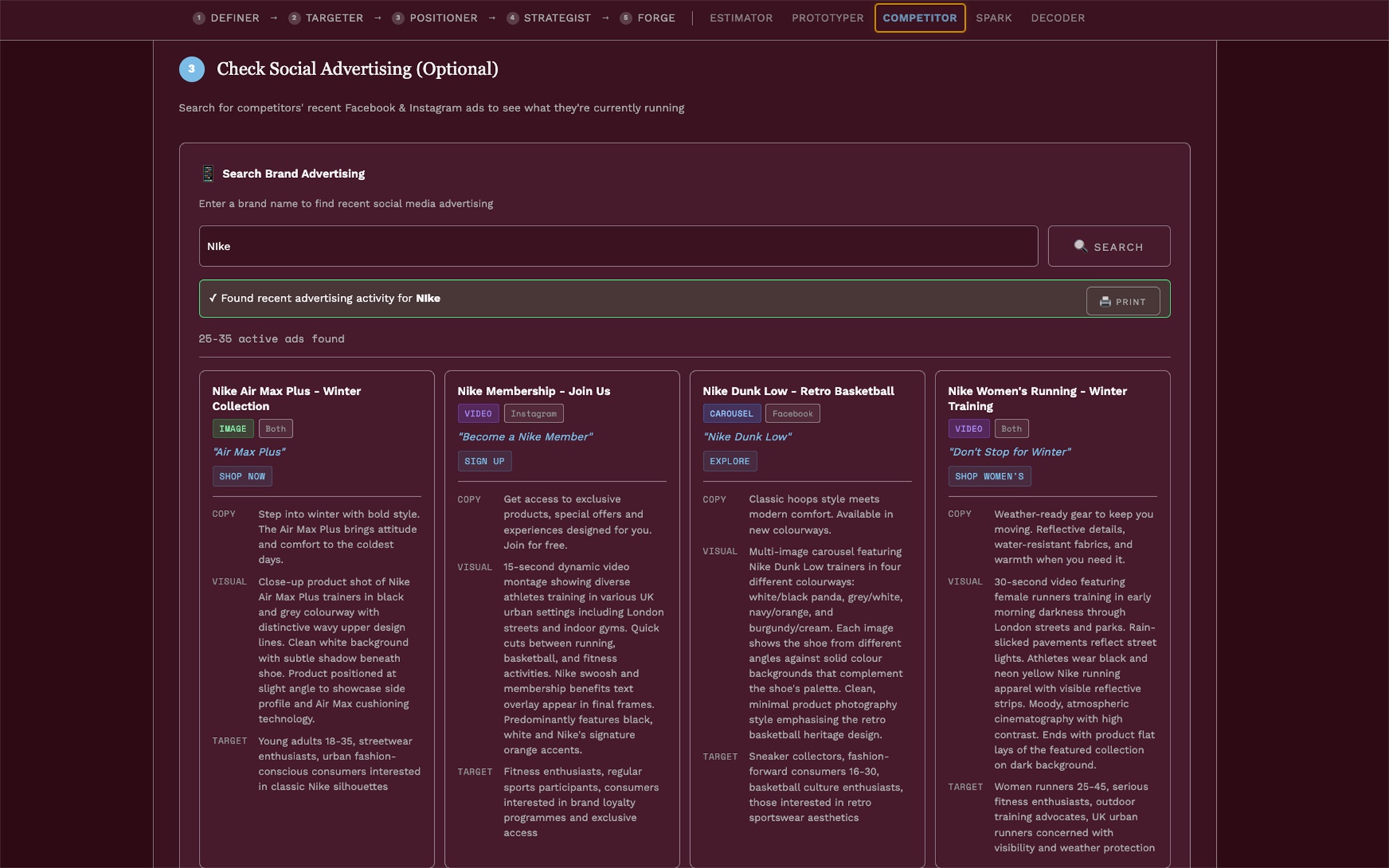
Task: Click the Both tag on Air Max Plus card
Action: [276, 429]
